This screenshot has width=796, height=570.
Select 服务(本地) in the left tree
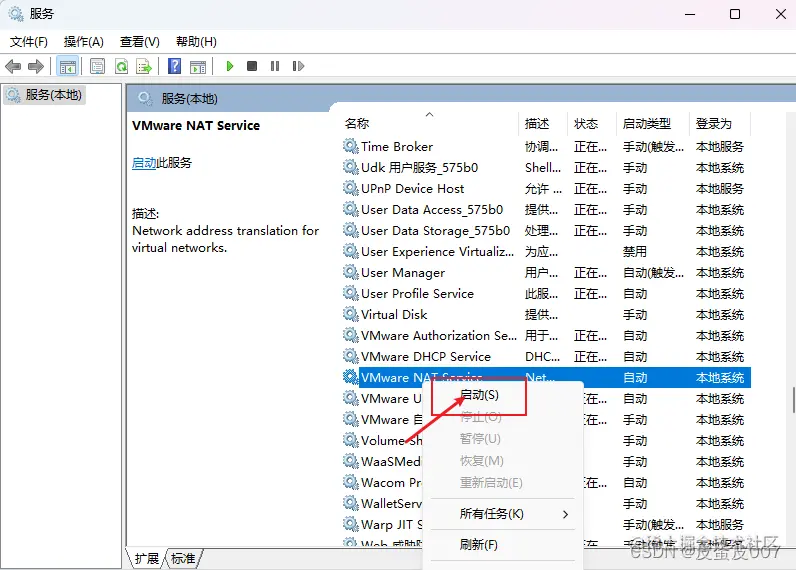click(x=53, y=95)
